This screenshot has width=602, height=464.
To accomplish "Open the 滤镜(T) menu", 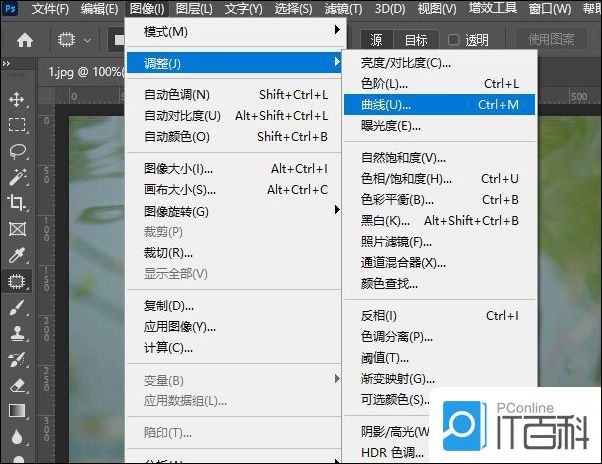I will [343, 8].
